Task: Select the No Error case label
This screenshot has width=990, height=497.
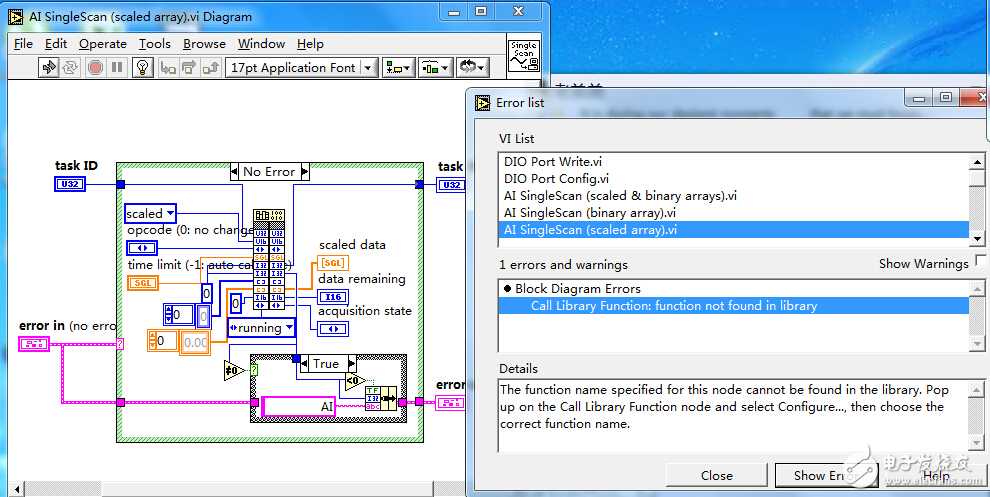Action: 269,171
